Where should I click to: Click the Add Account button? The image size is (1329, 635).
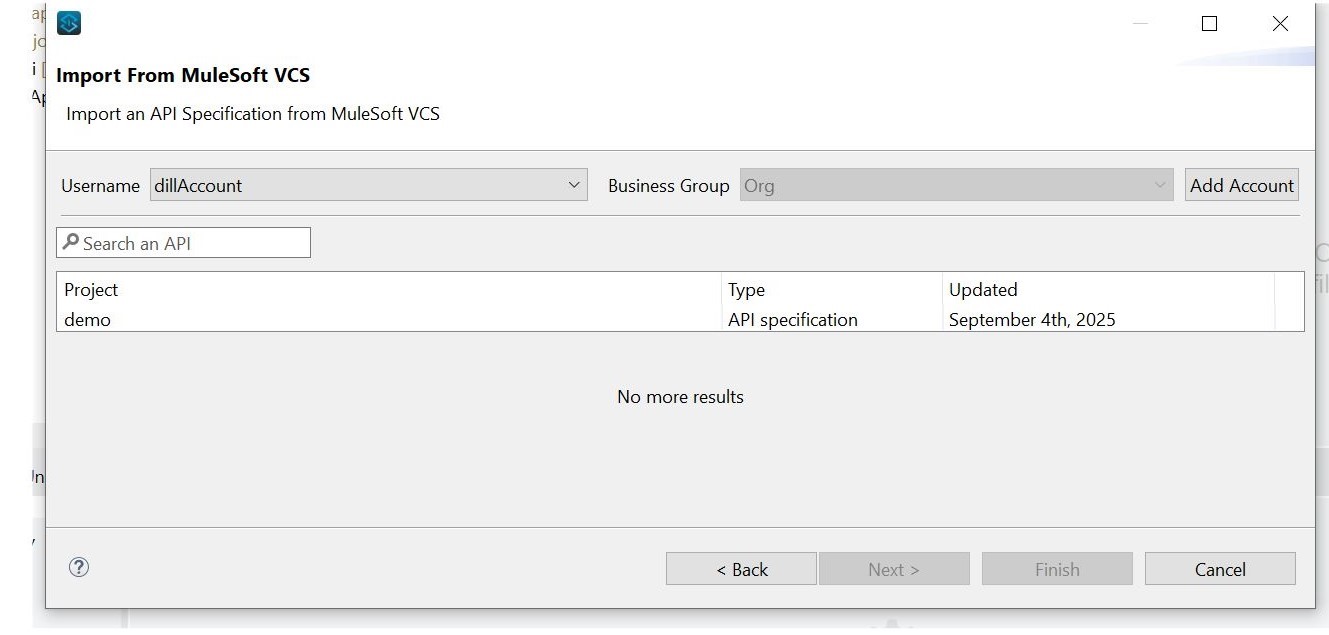click(1241, 185)
